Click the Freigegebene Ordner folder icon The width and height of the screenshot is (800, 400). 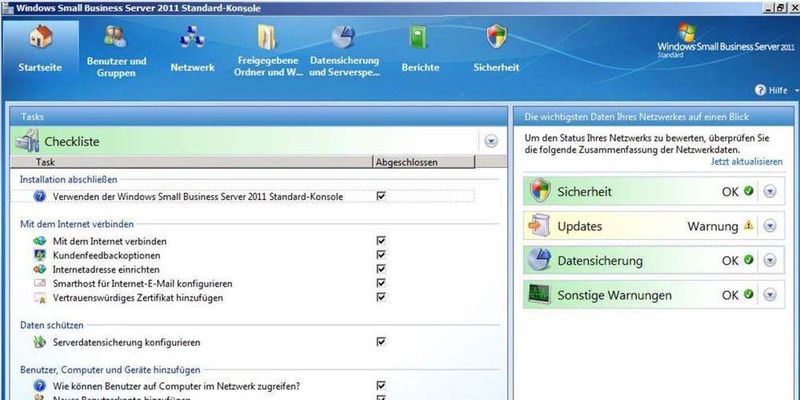[x=267, y=37]
